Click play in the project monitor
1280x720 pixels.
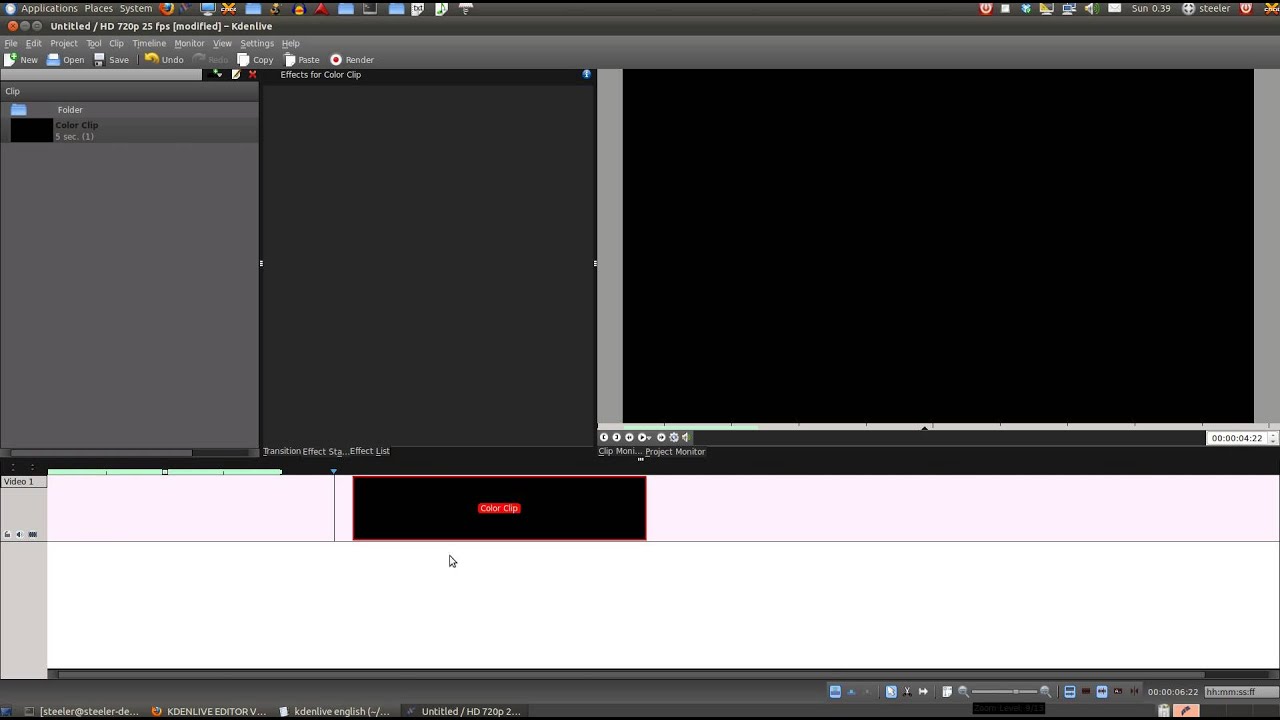point(642,437)
